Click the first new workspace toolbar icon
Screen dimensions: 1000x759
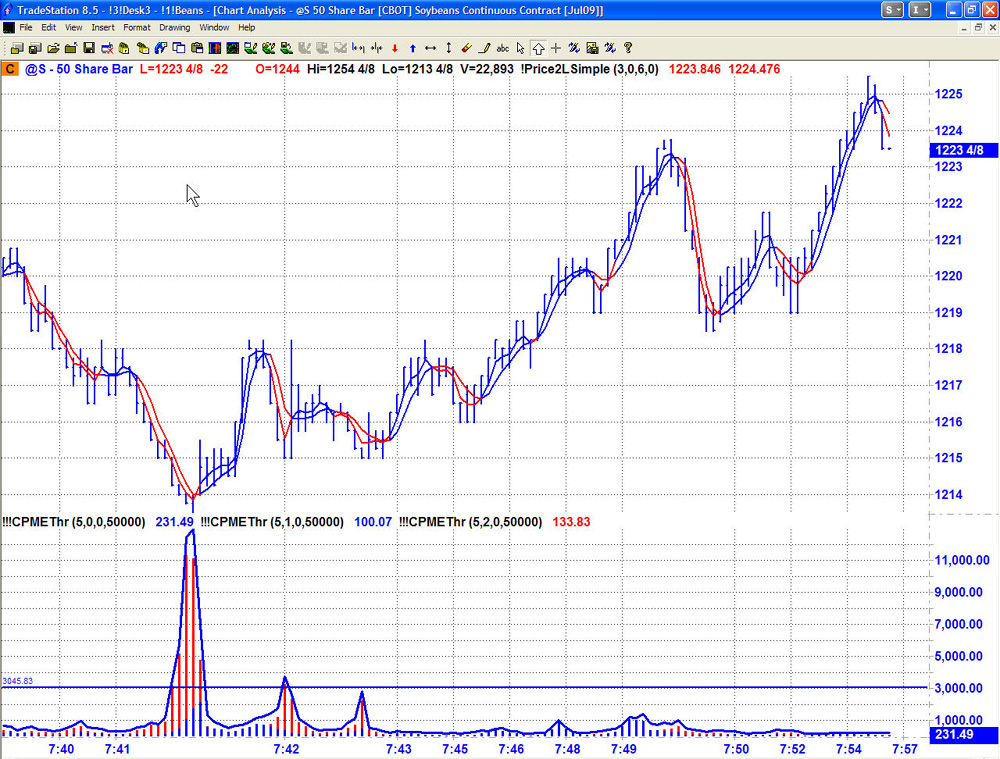tap(17, 48)
